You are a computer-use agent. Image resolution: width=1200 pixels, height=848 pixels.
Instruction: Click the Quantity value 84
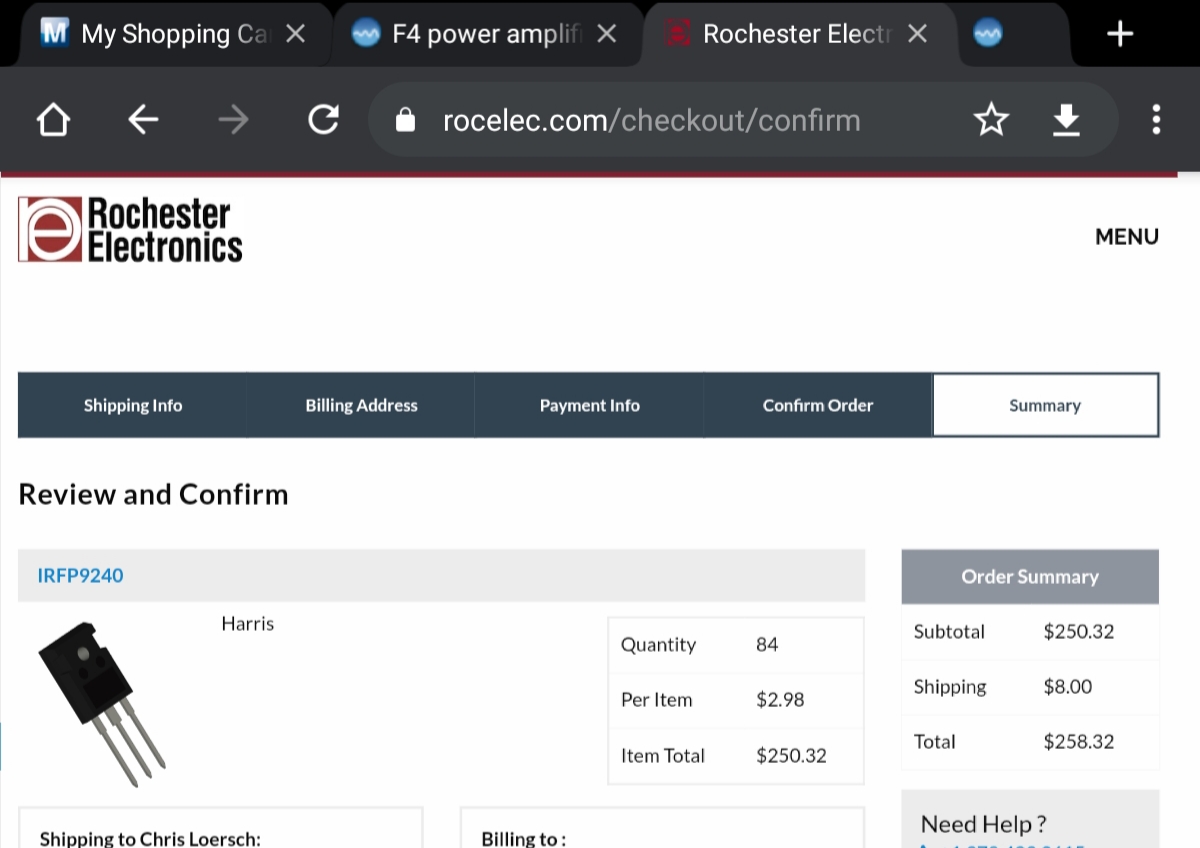click(767, 644)
